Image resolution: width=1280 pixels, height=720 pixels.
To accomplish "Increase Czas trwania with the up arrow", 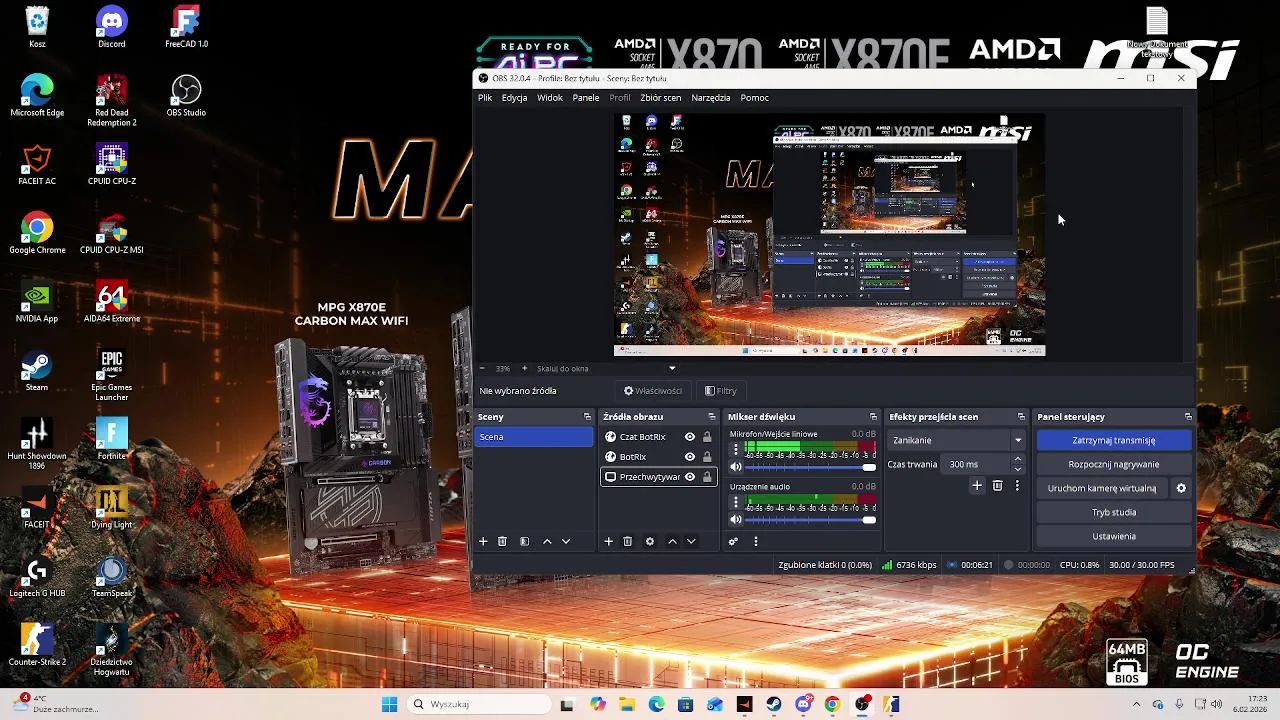I will tap(1018, 460).
